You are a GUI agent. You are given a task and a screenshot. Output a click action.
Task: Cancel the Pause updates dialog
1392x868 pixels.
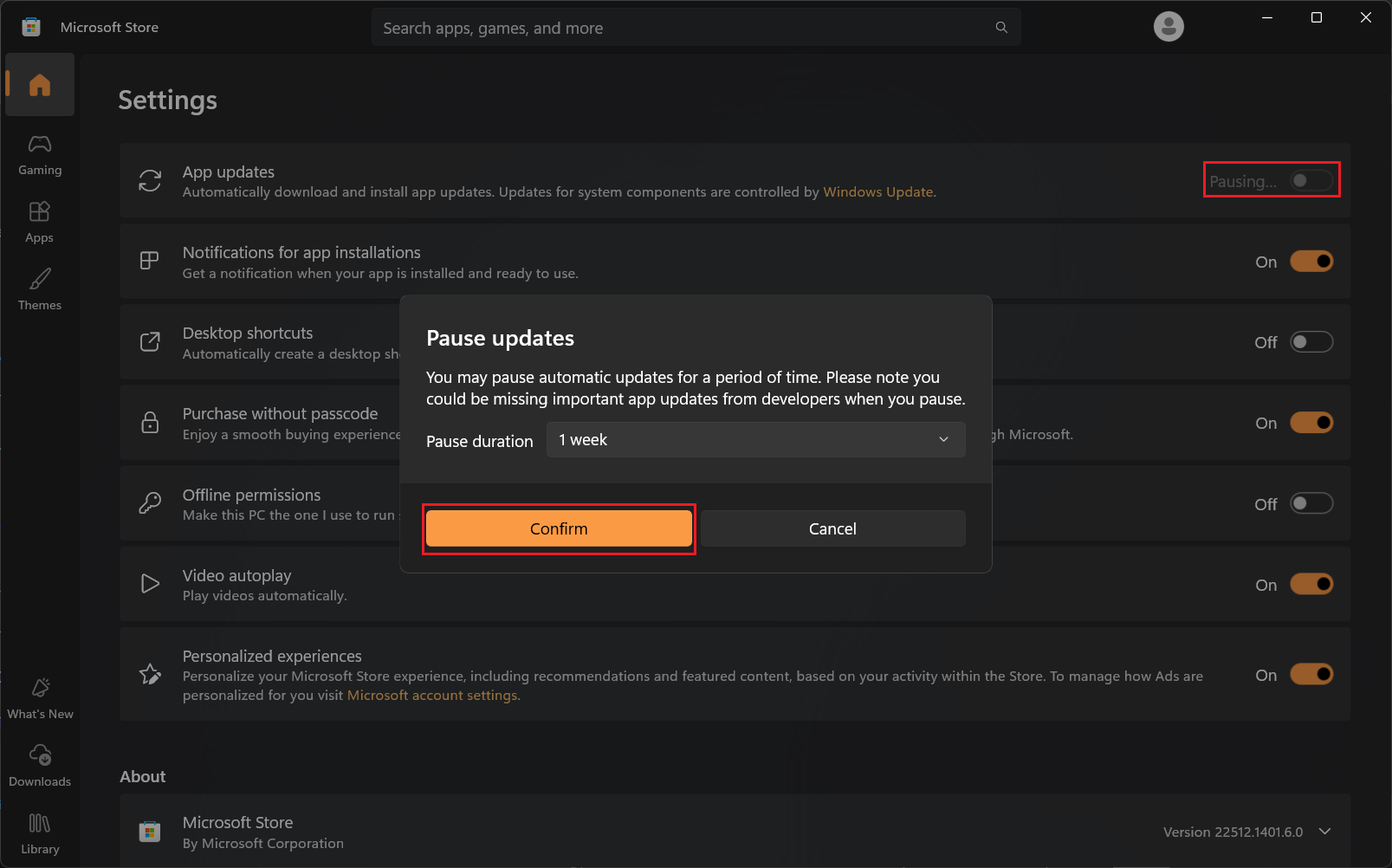coord(832,528)
